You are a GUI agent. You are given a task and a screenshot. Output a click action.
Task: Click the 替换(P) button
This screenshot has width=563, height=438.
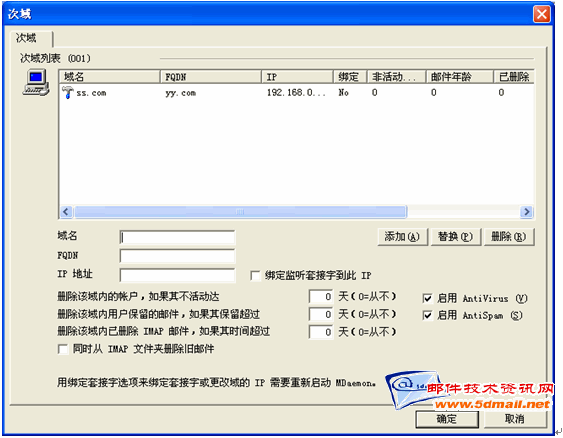point(456,237)
